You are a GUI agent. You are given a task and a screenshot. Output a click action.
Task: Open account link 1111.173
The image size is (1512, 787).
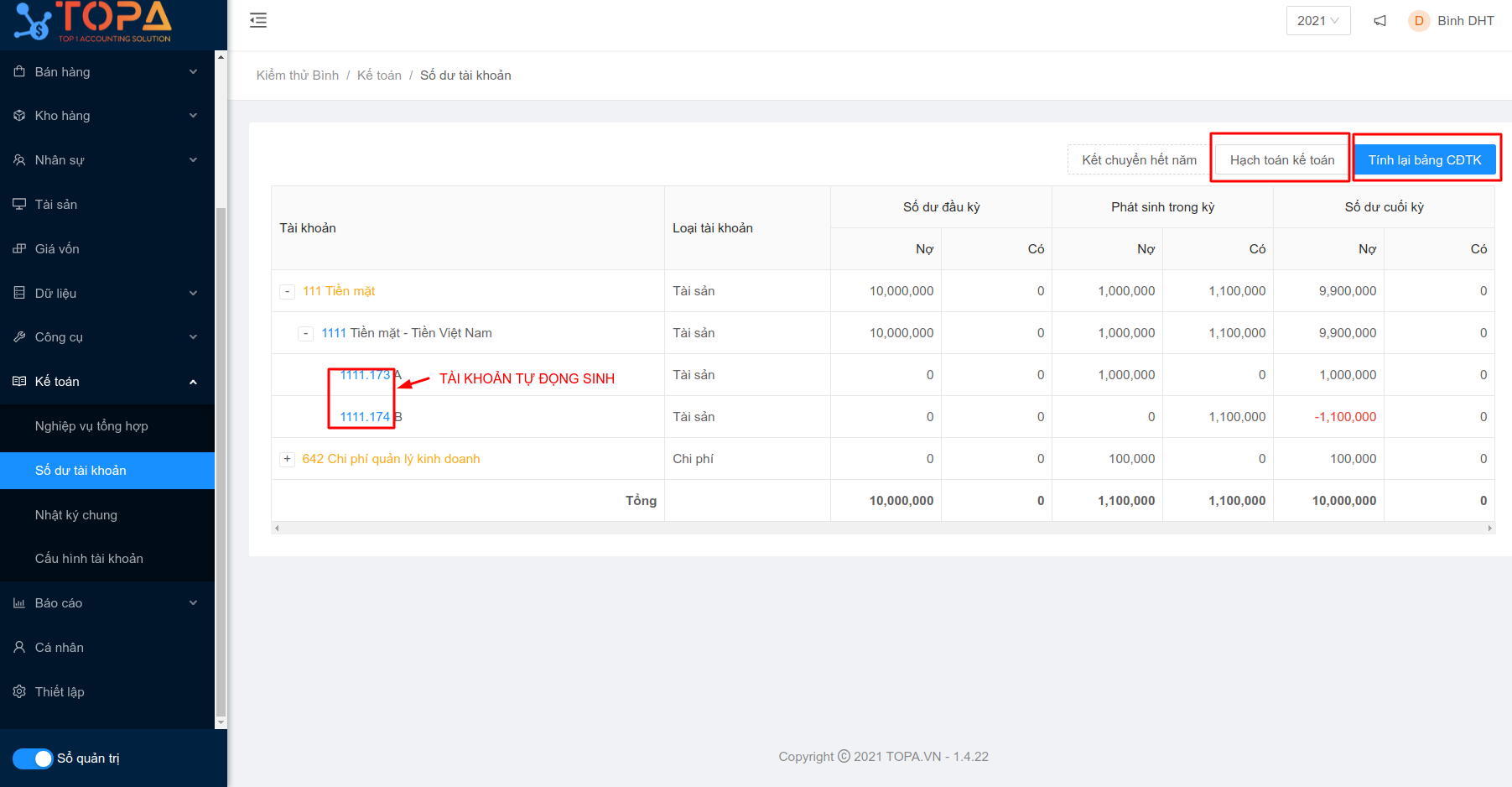[x=365, y=375]
